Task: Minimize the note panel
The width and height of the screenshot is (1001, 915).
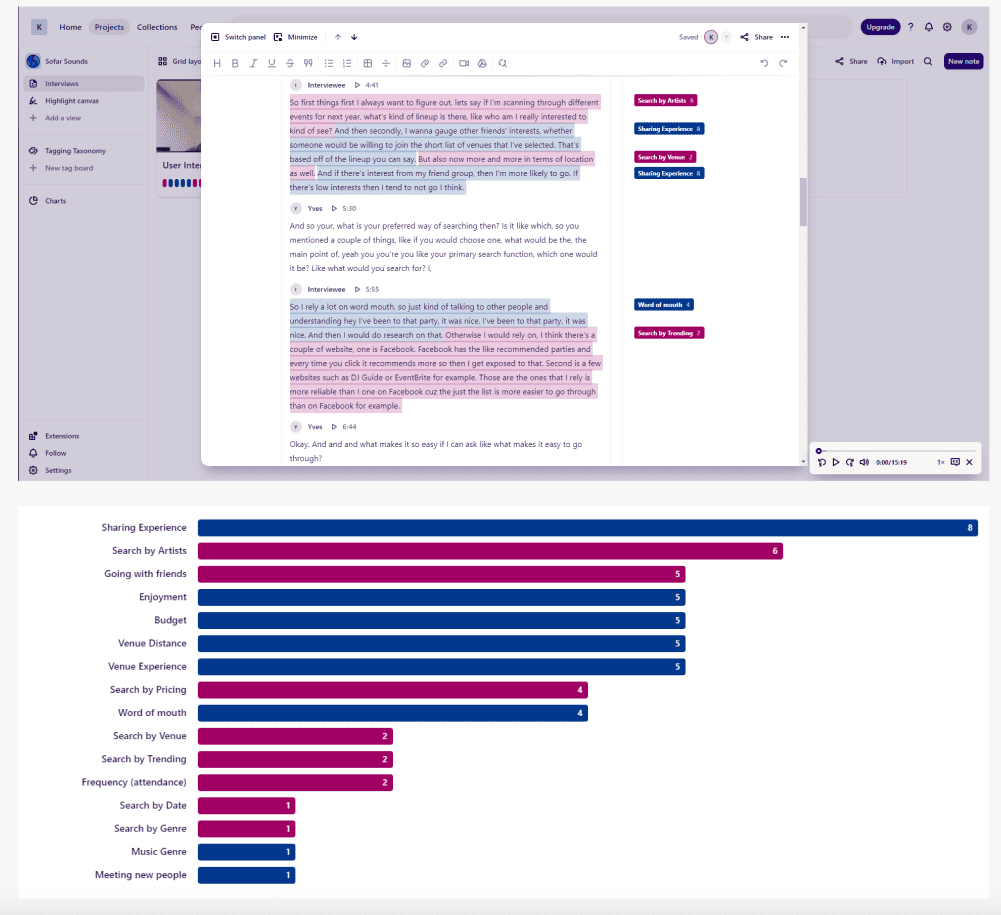Action: click(296, 37)
